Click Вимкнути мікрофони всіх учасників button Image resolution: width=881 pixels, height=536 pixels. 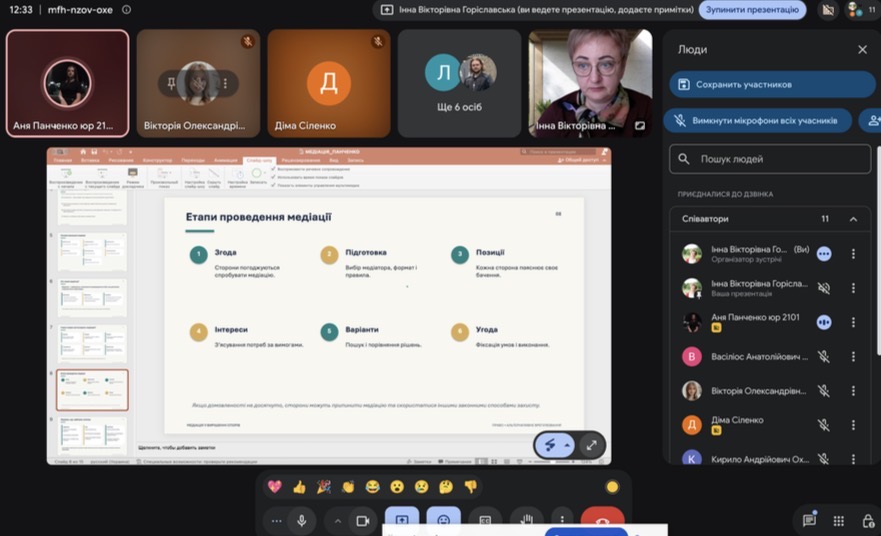coord(757,121)
